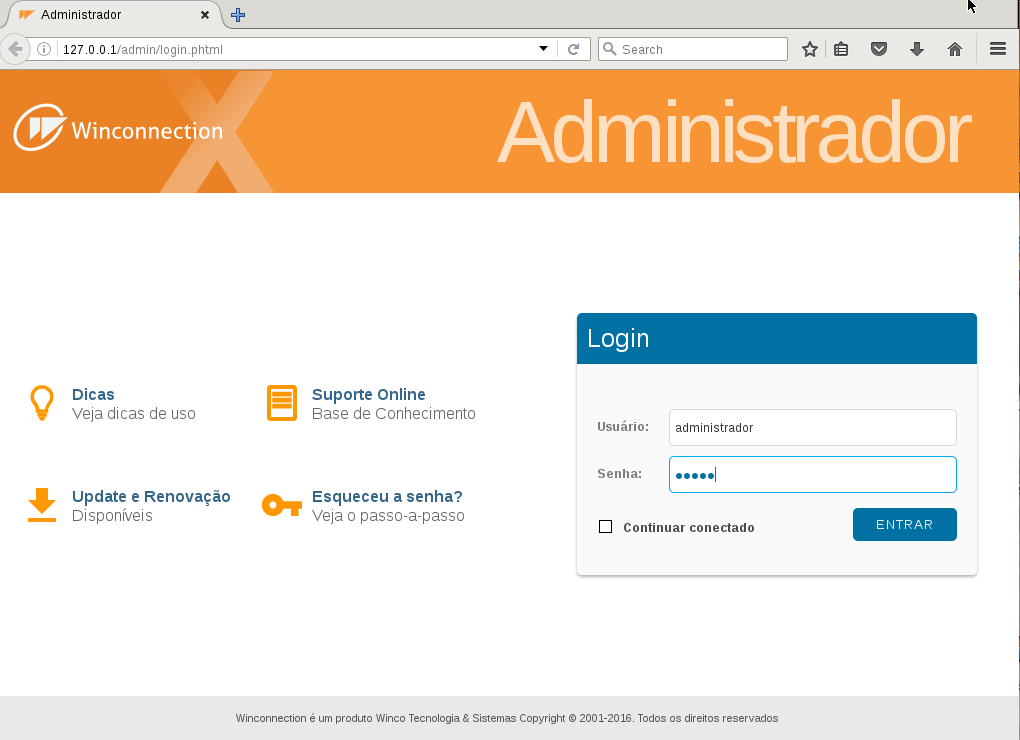This screenshot has height=740, width=1020.
Task: Click the Update e Renovação download icon
Action: (x=42, y=505)
